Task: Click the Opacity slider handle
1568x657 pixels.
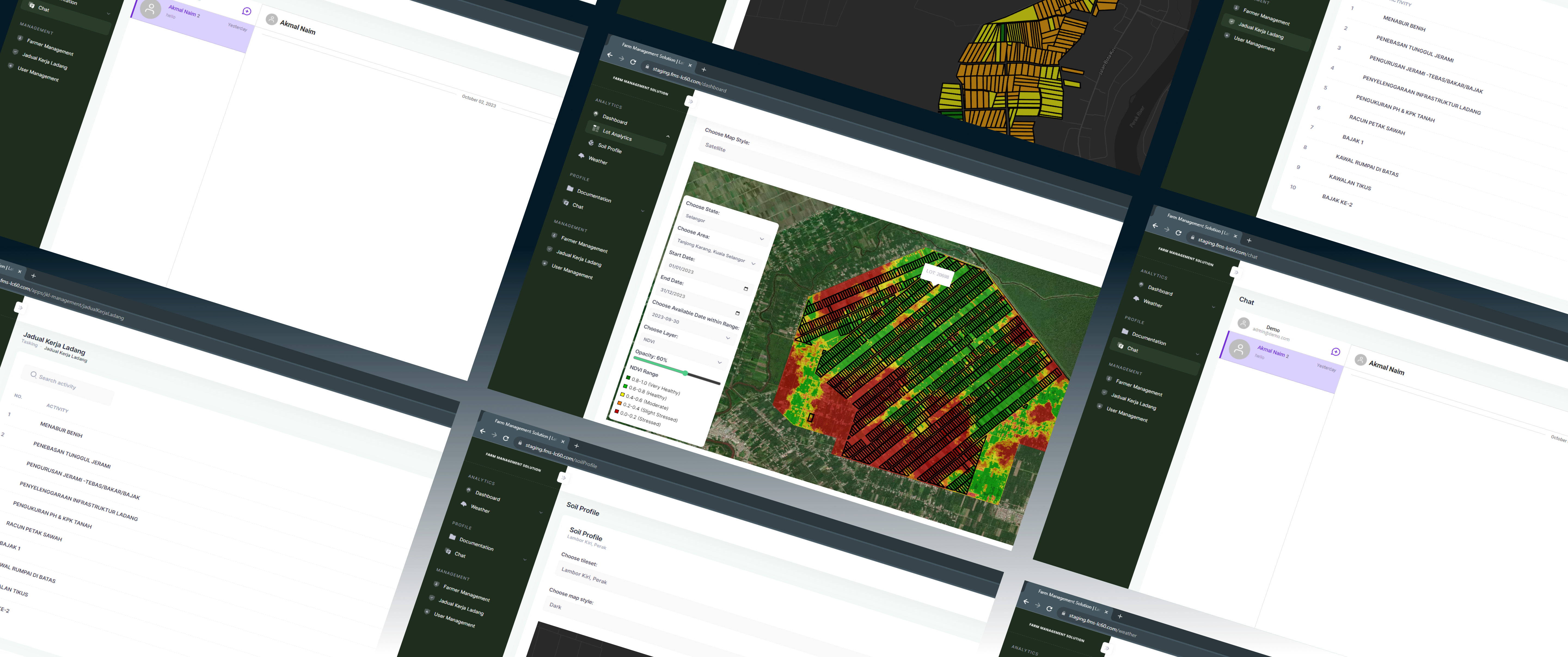Action: coord(685,373)
